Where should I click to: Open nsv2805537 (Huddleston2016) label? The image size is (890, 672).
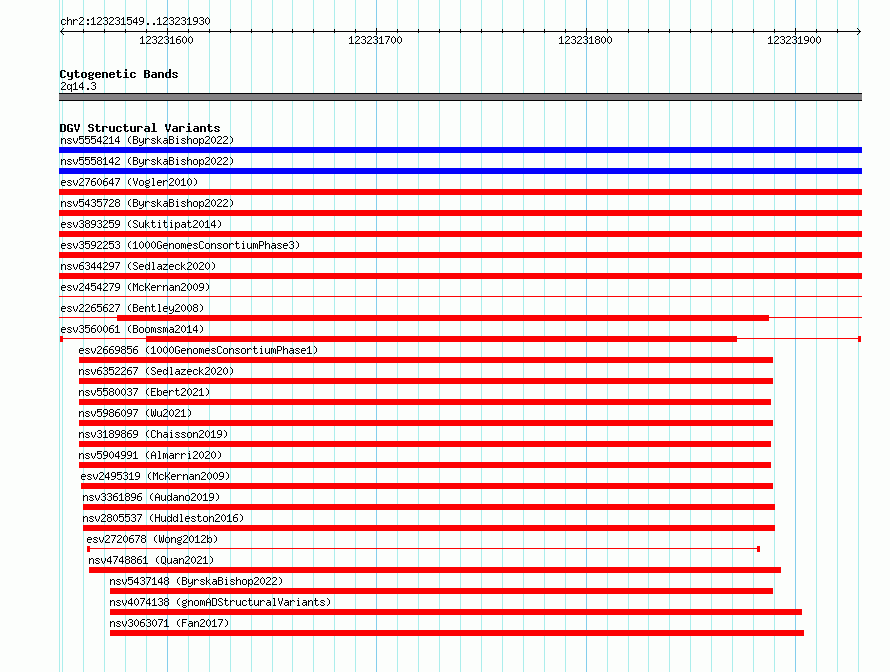(x=163, y=518)
